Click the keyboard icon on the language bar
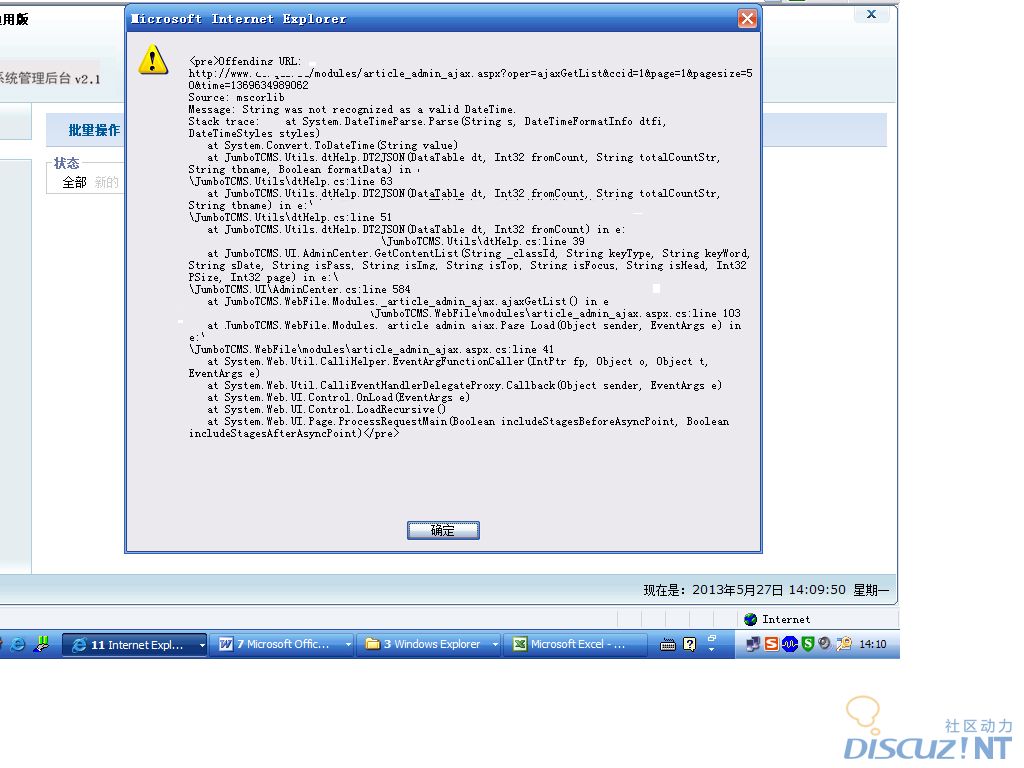 click(x=667, y=645)
